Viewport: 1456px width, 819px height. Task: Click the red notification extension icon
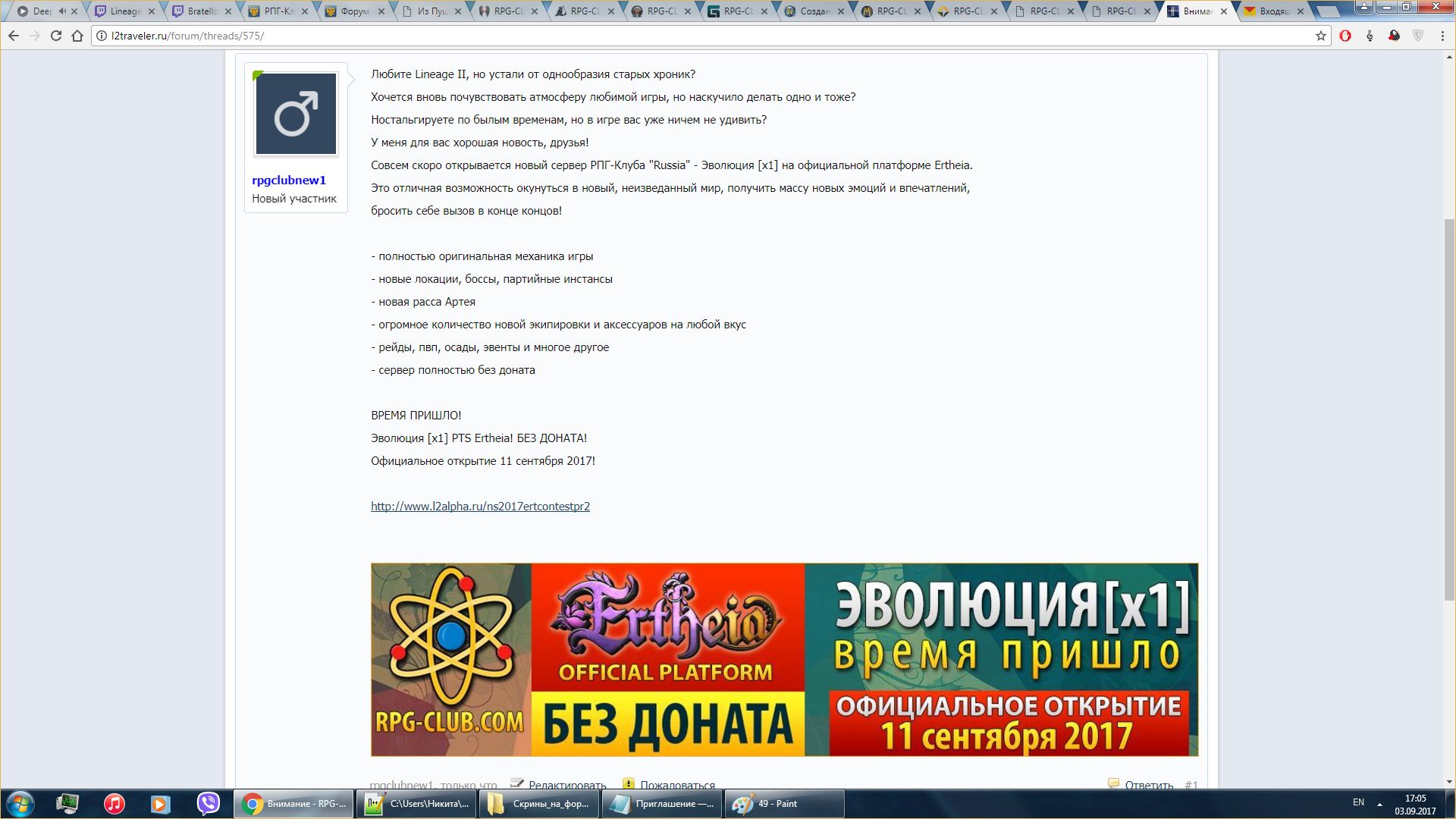click(x=1394, y=36)
